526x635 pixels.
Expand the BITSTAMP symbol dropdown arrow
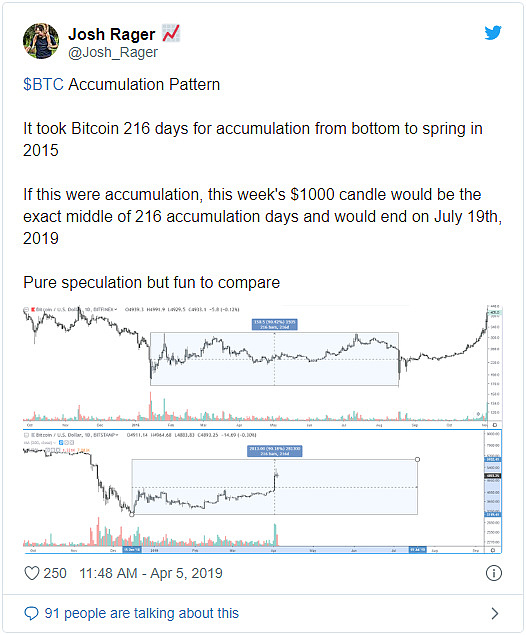pos(117,435)
